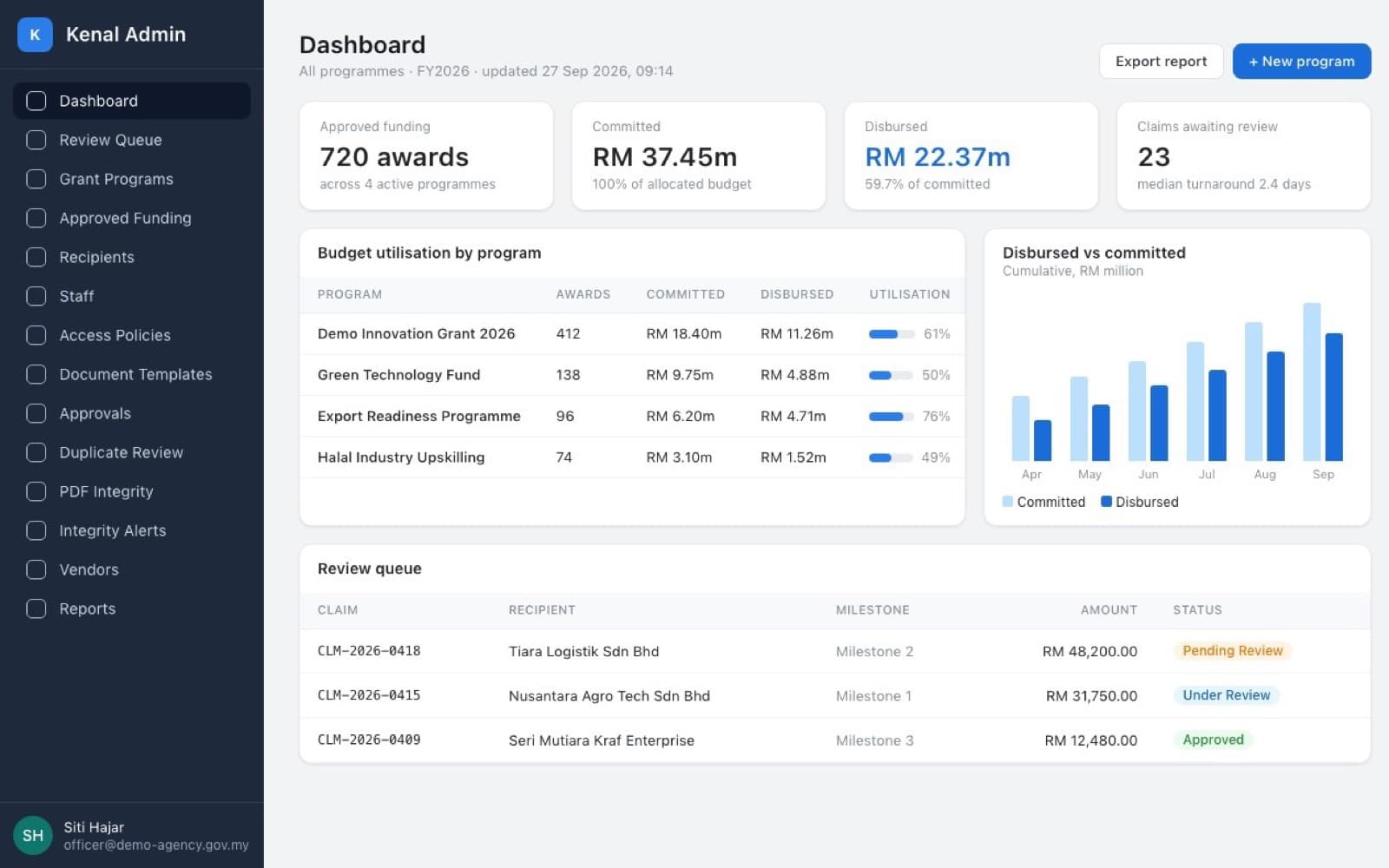This screenshot has width=1389, height=868.
Task: Click the SH user avatar
Action: point(33,835)
